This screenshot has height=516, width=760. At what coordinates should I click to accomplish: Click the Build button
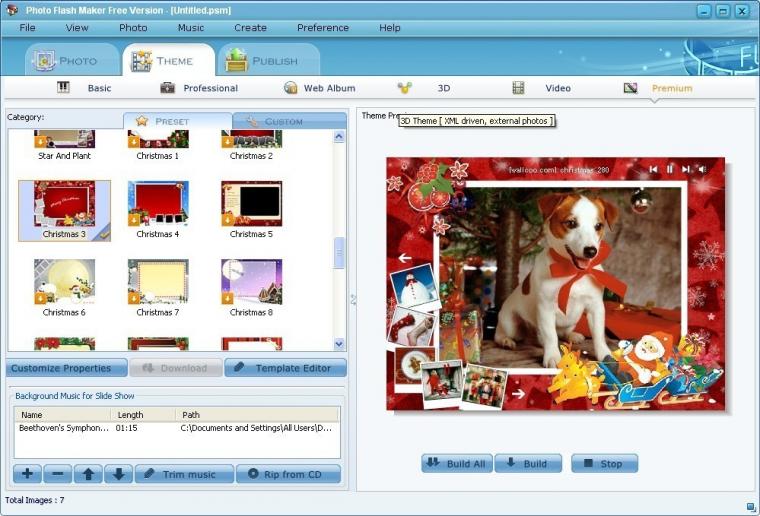(528, 463)
